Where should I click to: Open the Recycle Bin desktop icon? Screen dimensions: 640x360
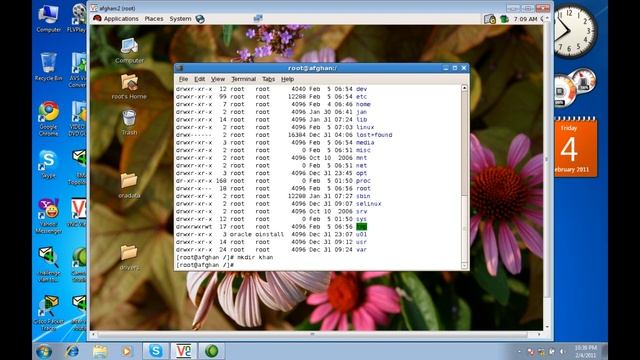tap(48, 67)
